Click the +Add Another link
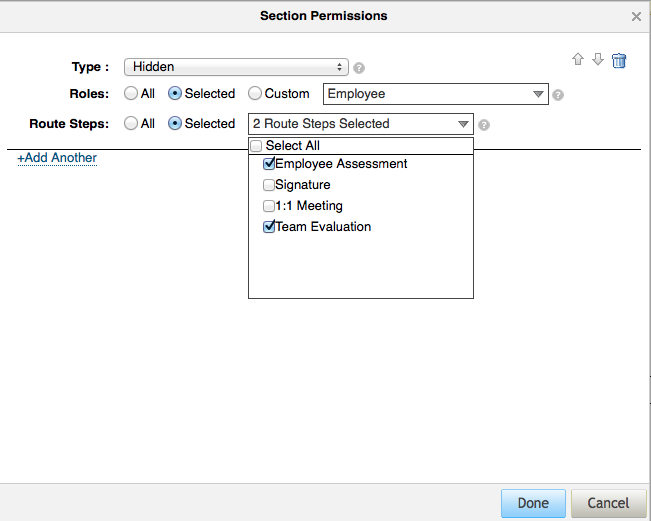This screenshot has width=651, height=521. click(57, 158)
